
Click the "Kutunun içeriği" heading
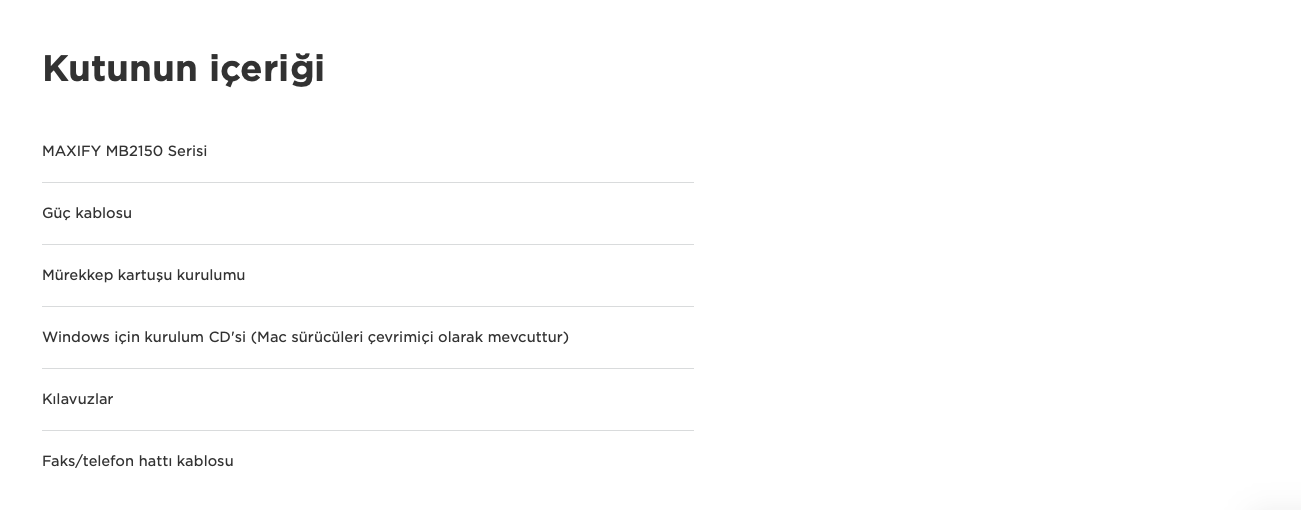[x=183, y=69]
